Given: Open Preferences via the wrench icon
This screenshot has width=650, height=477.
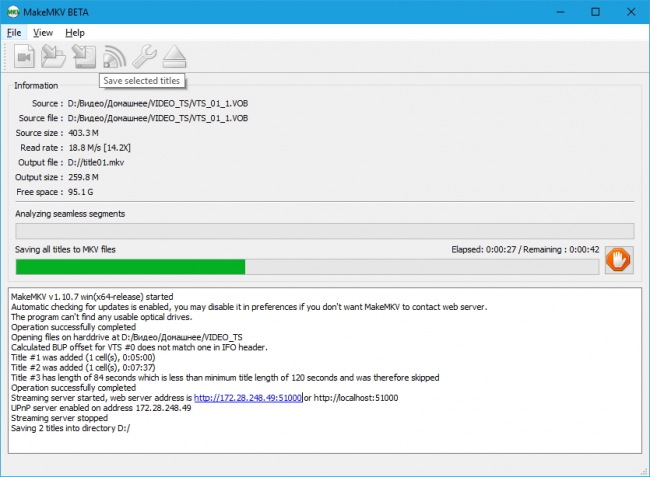Looking at the screenshot, I should 144,56.
